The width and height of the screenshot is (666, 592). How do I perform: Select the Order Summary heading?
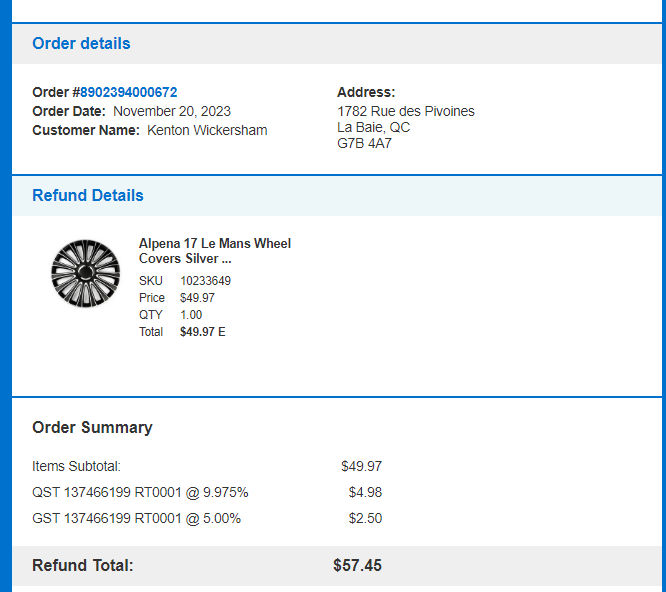coord(92,427)
